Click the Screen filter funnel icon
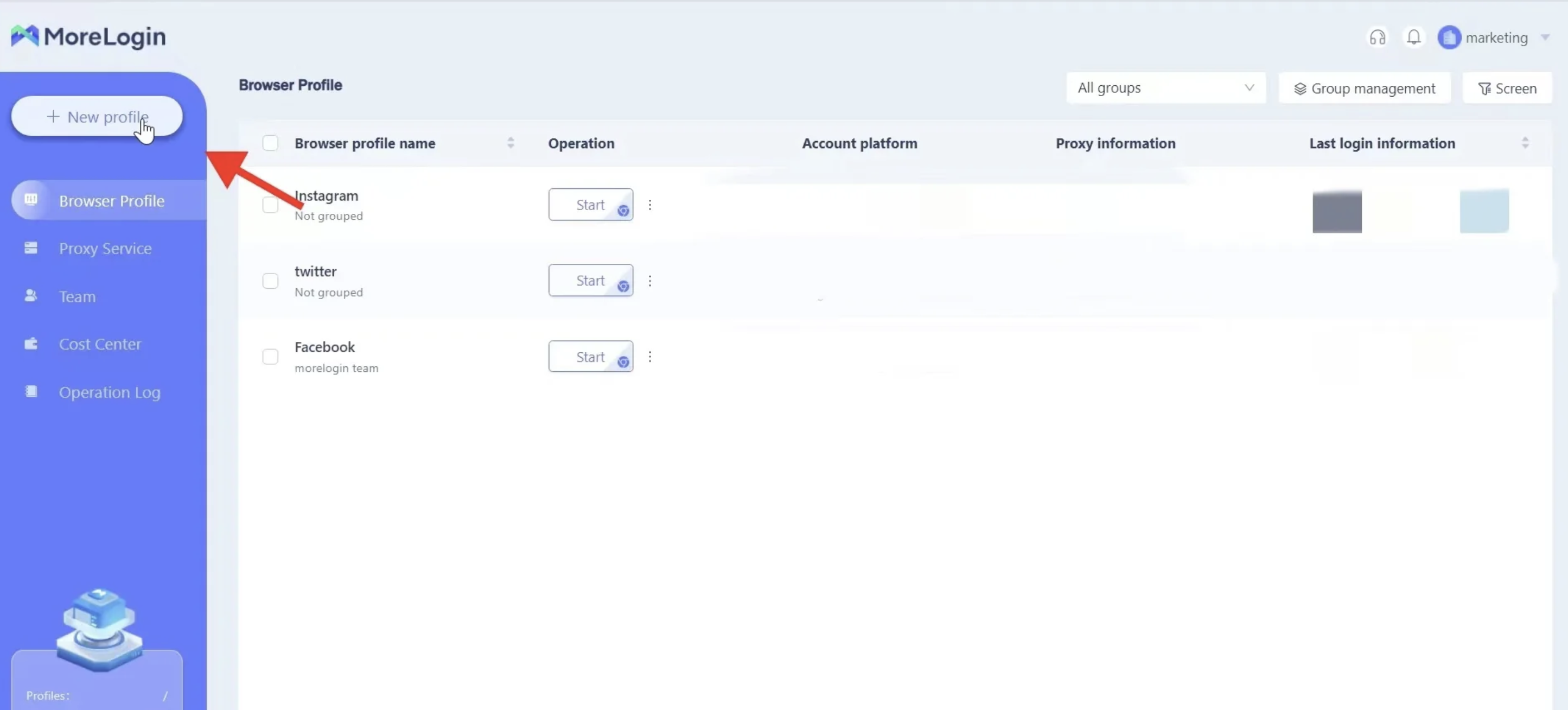 pos(1484,89)
